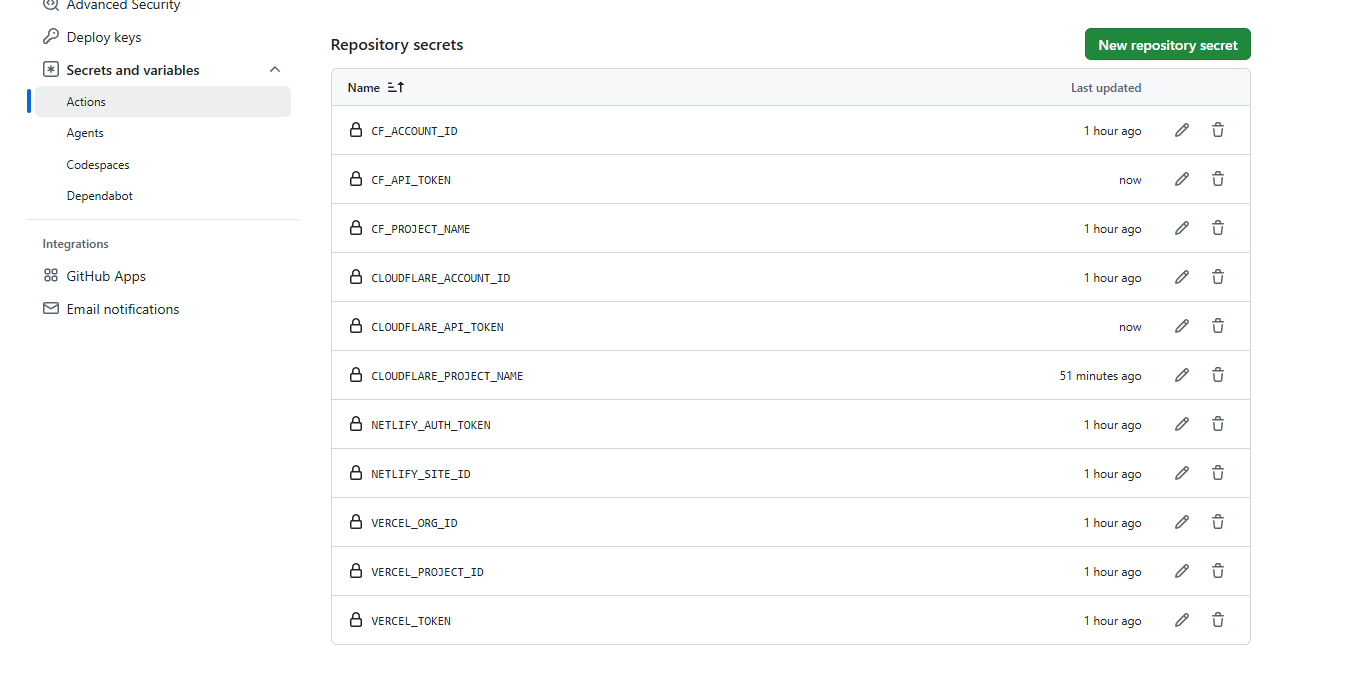Edit the CLOUDFLARE_ACCOUNT_ID secret pencil icon
1354x675 pixels.
tap(1182, 277)
